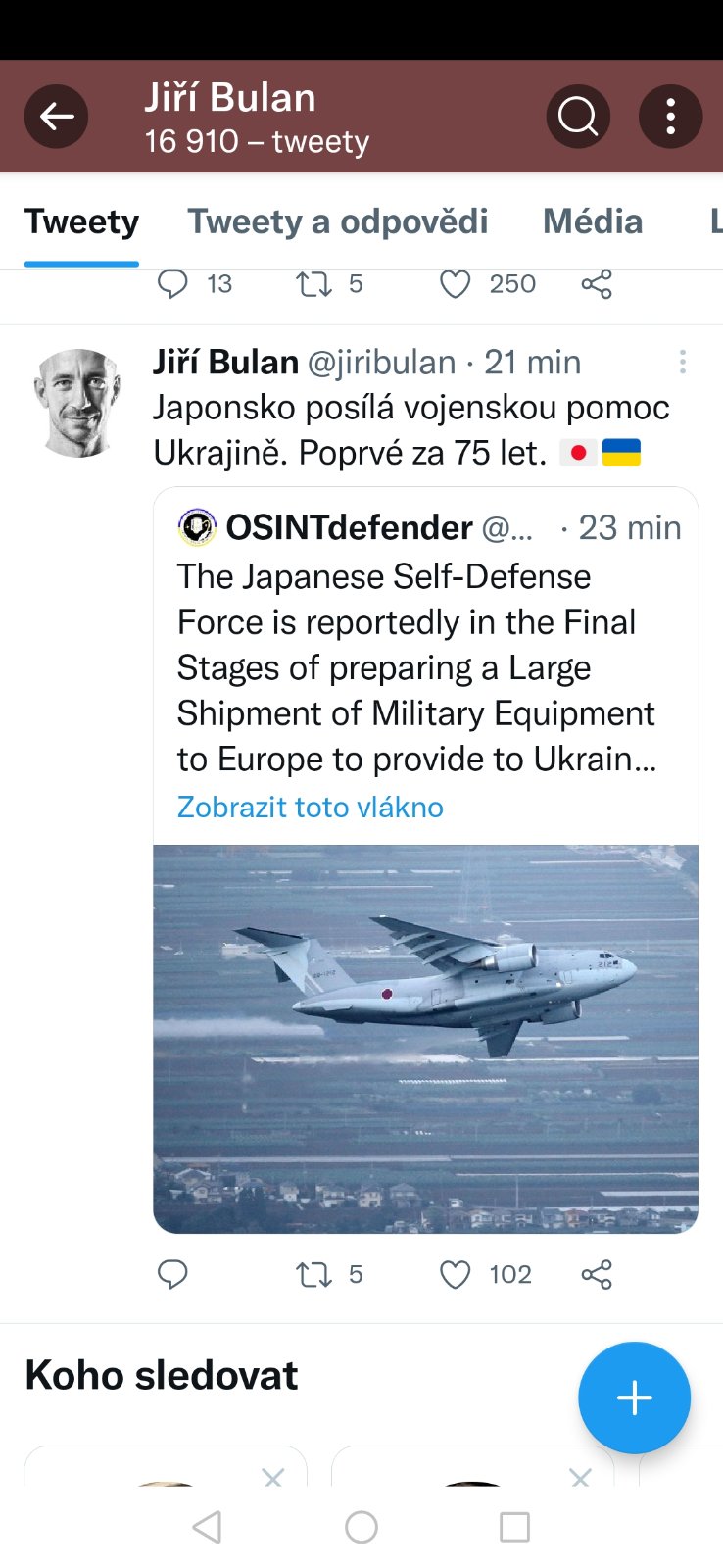Image resolution: width=723 pixels, height=1568 pixels.
Task: Switch to the Tweety a odpovědi tab
Action: pyautogui.click(x=338, y=221)
